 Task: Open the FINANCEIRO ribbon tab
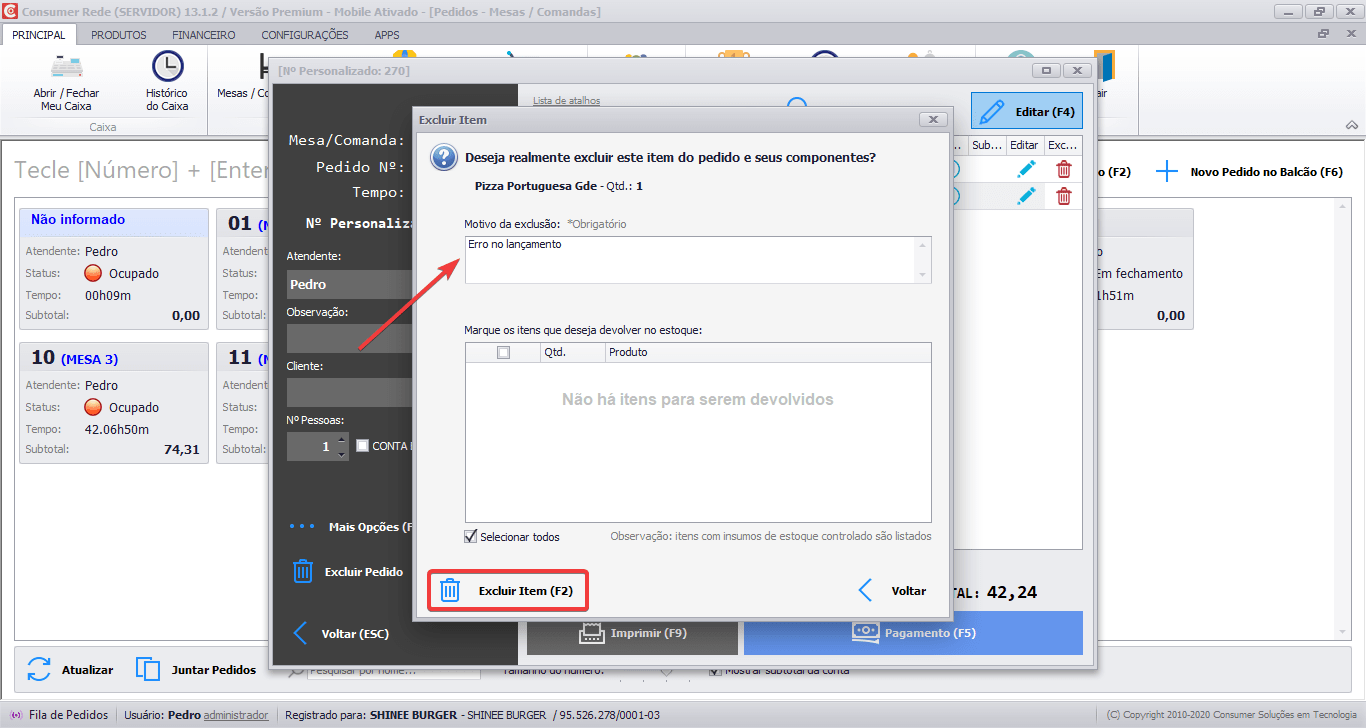(204, 35)
